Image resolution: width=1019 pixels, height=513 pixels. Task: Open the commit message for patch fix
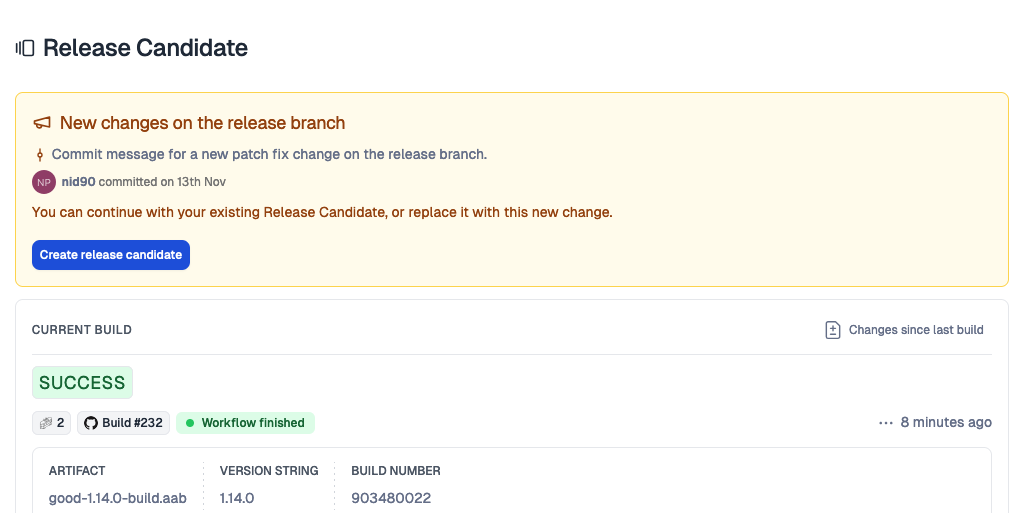point(269,155)
